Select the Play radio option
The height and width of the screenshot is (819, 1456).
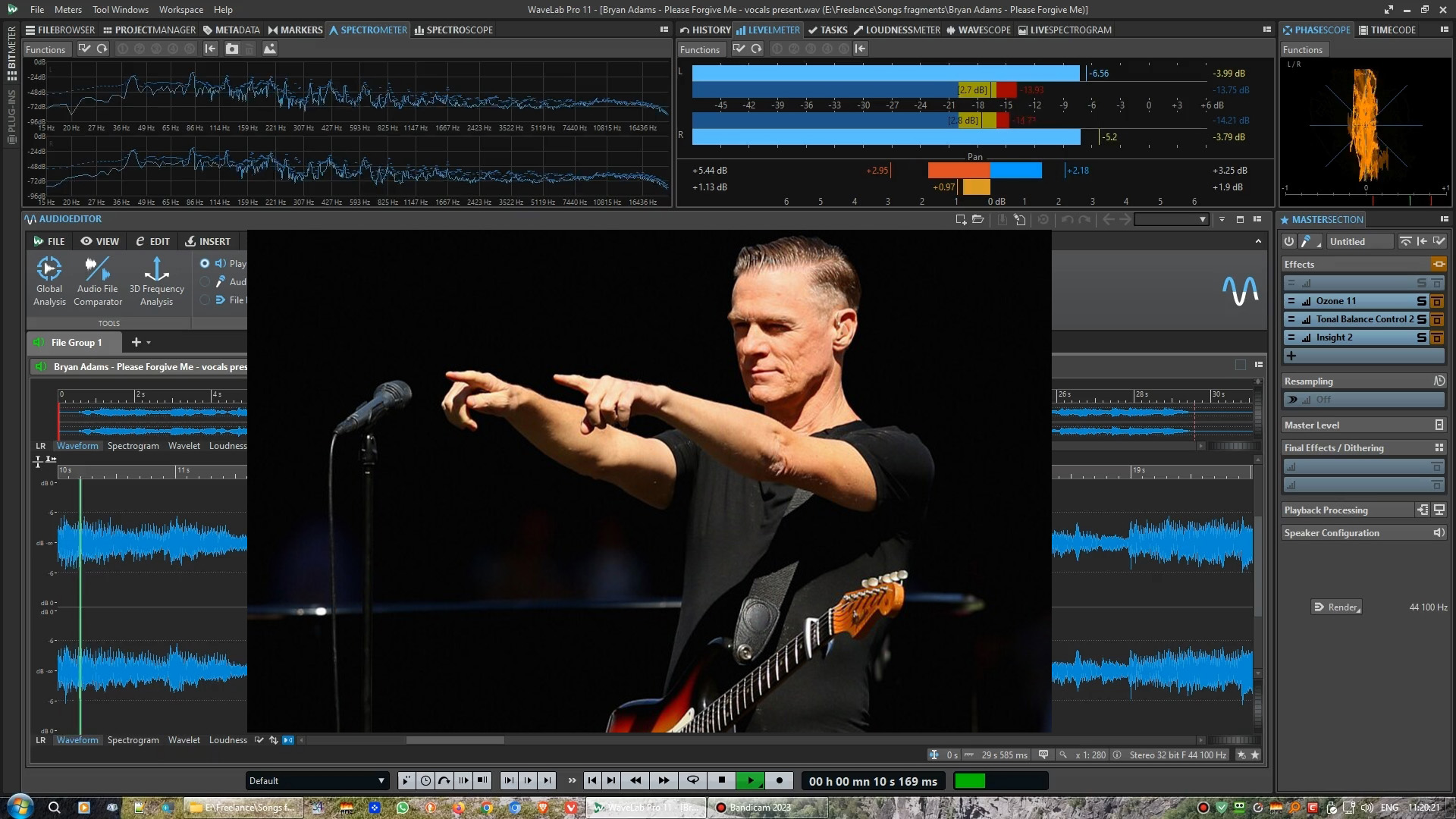[205, 263]
